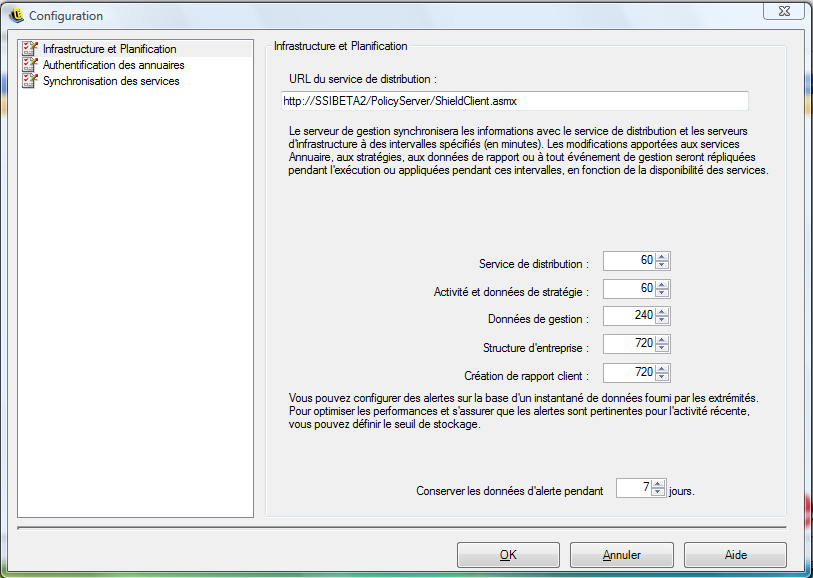The image size is (813, 578).
Task: Click the Configuration window title icon
Action: coord(17,16)
